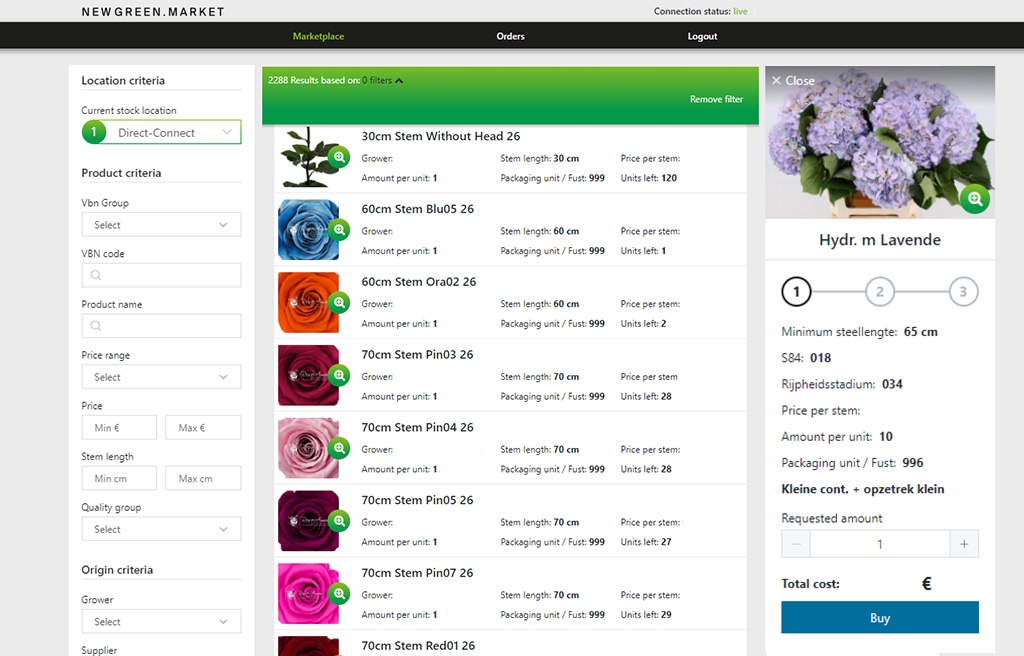Select step 3 in the order stepper

pos(963,291)
